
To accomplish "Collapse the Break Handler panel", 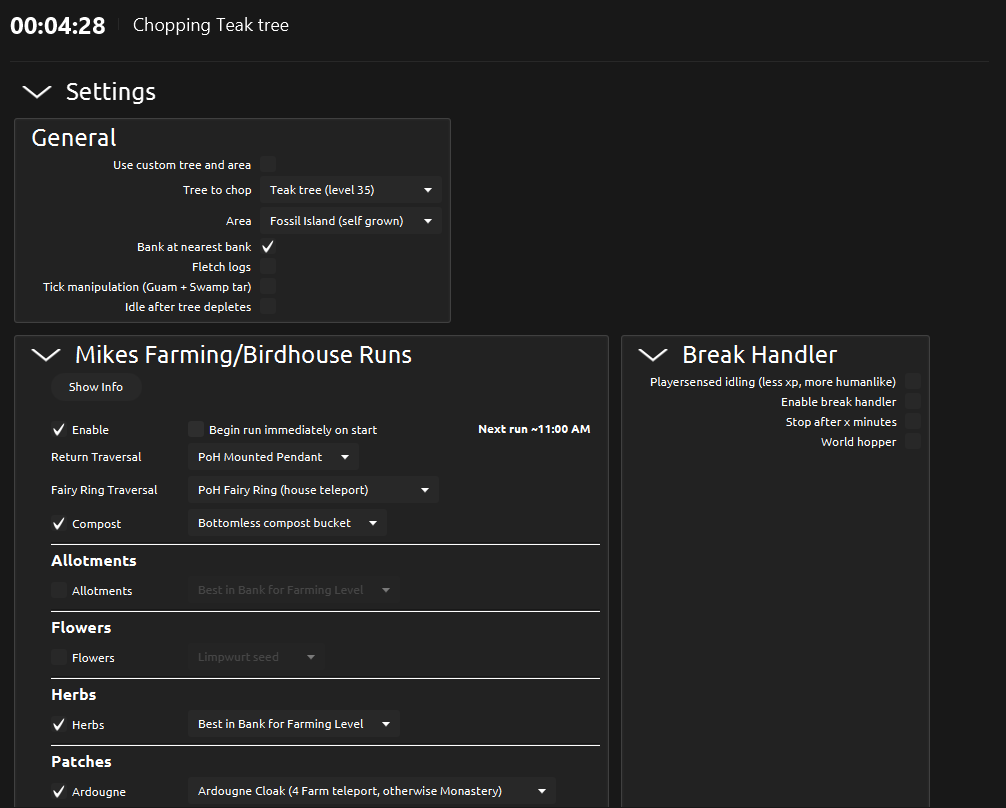I will (653, 355).
